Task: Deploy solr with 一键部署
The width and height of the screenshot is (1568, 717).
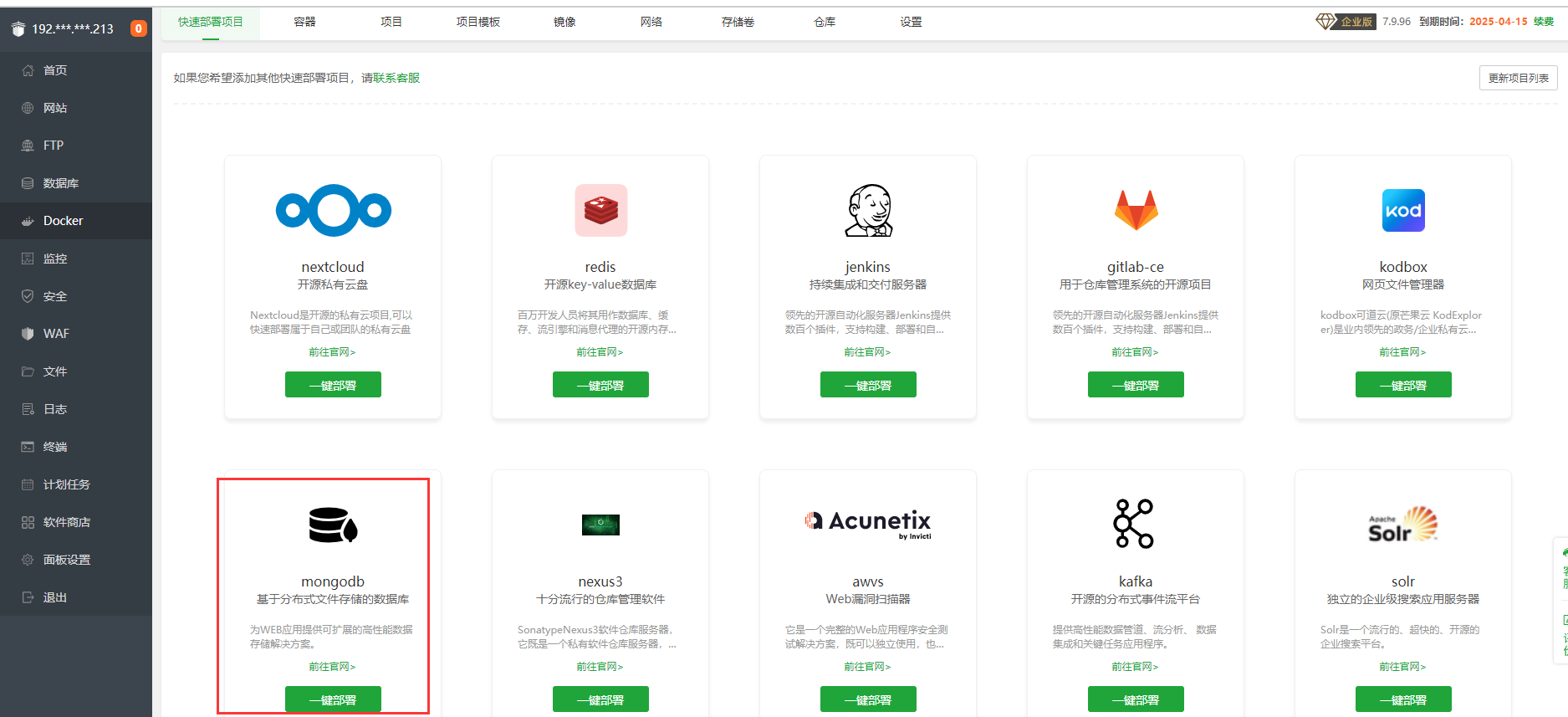Action: pyautogui.click(x=1403, y=699)
